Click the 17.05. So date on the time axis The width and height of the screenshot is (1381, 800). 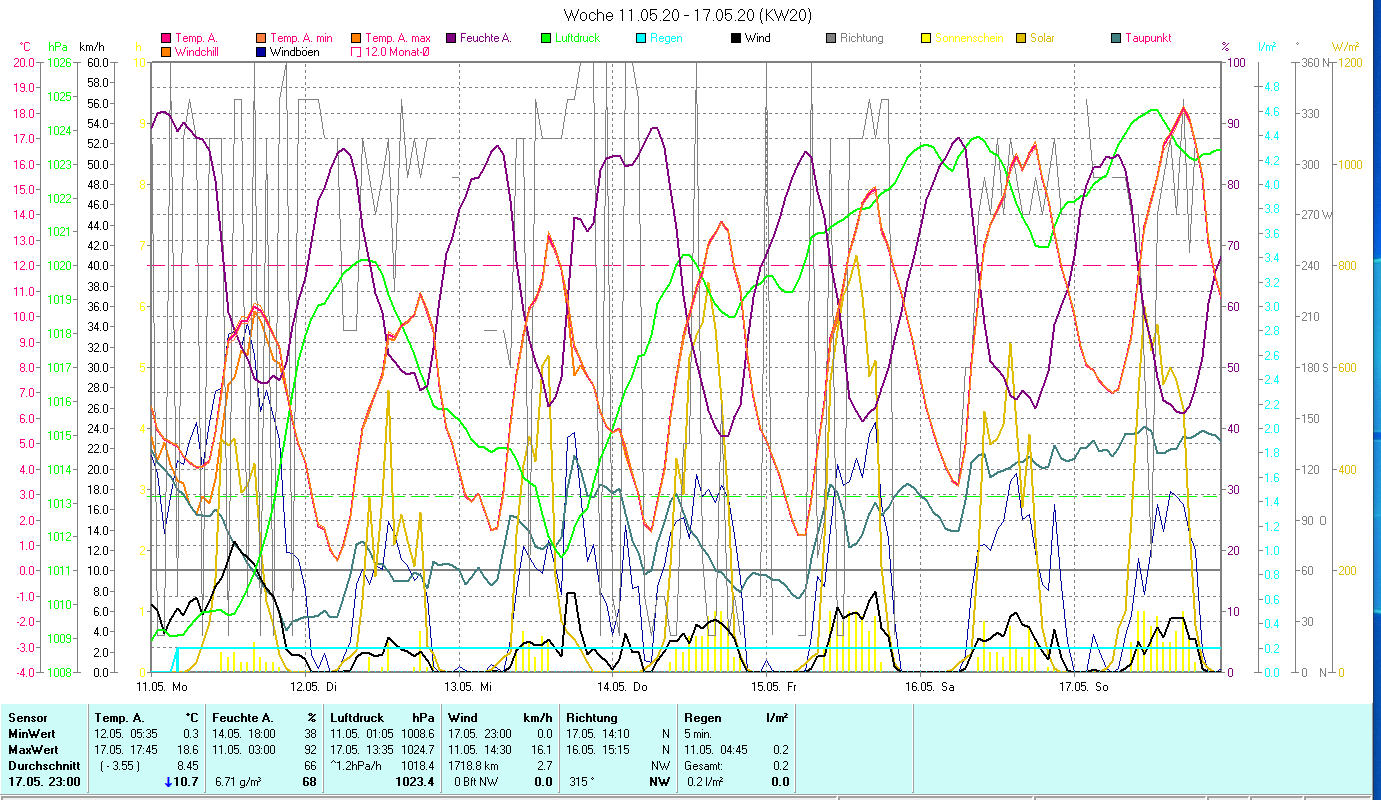(1083, 687)
